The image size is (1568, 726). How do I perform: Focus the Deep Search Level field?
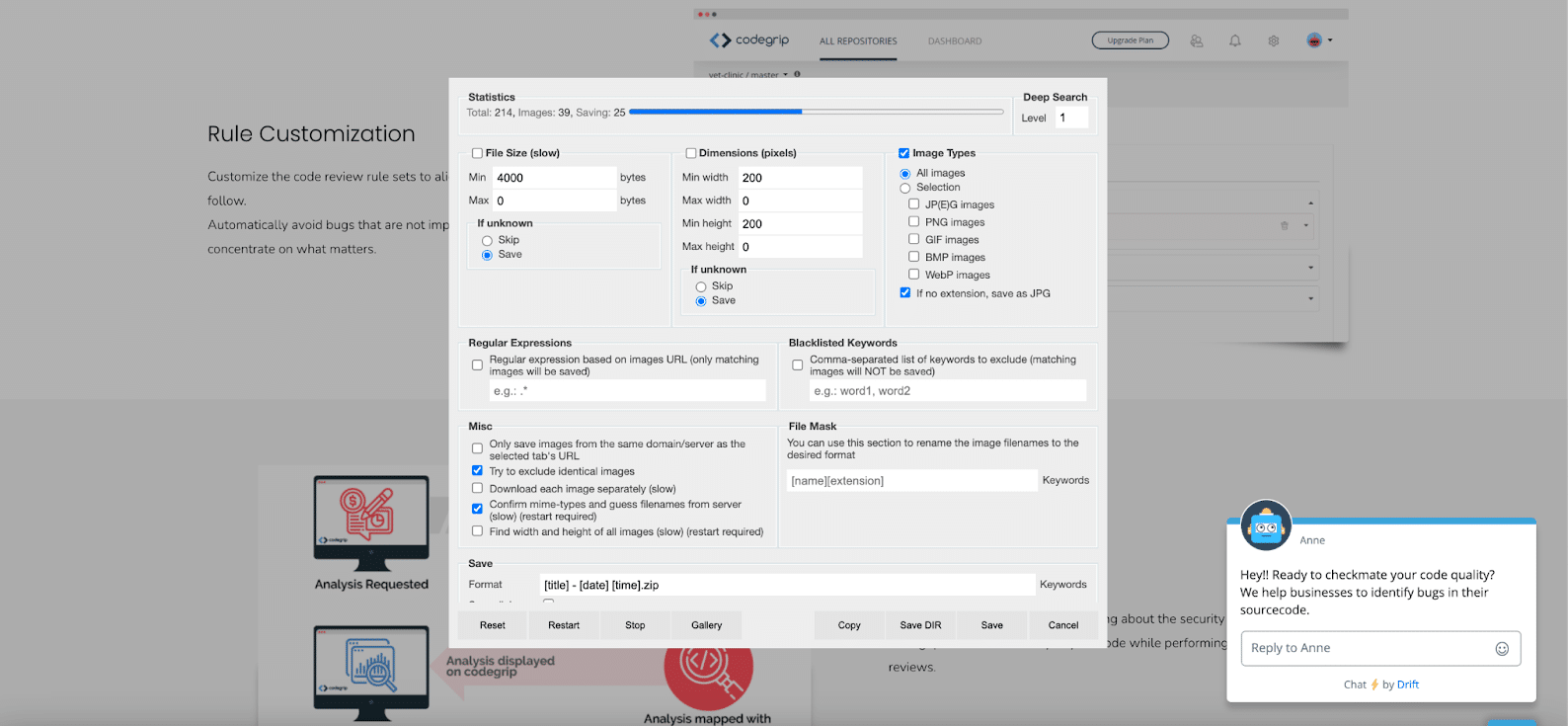pyautogui.click(x=1071, y=118)
